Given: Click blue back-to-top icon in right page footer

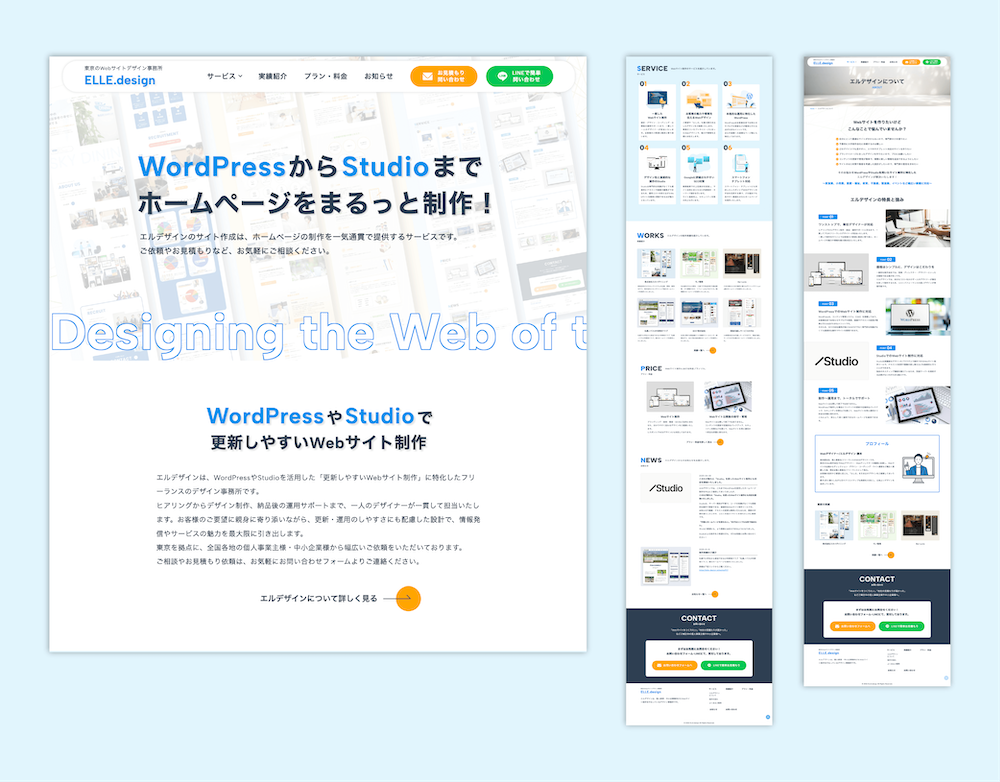Looking at the screenshot, I should (x=946, y=678).
